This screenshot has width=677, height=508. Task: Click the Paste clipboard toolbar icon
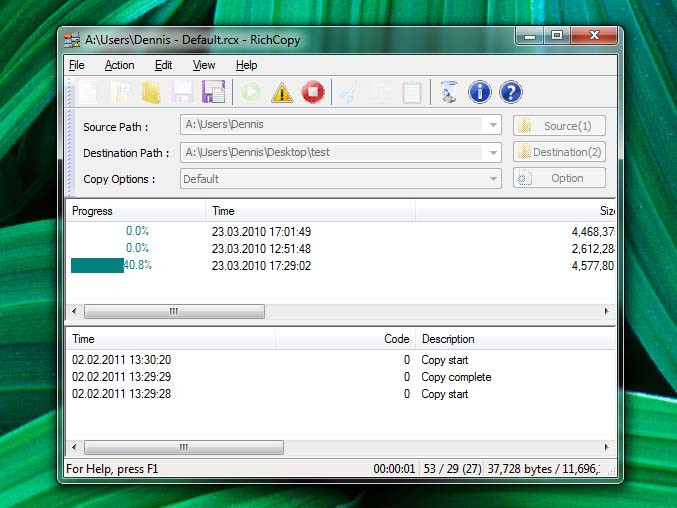click(411, 92)
